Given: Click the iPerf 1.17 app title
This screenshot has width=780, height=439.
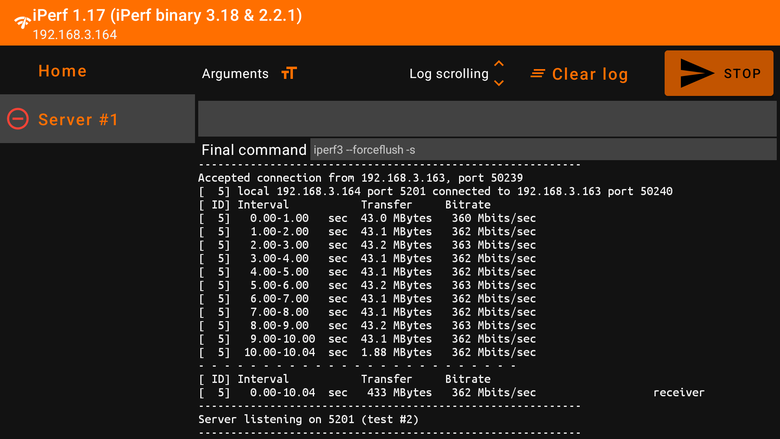Looking at the screenshot, I should [167, 15].
